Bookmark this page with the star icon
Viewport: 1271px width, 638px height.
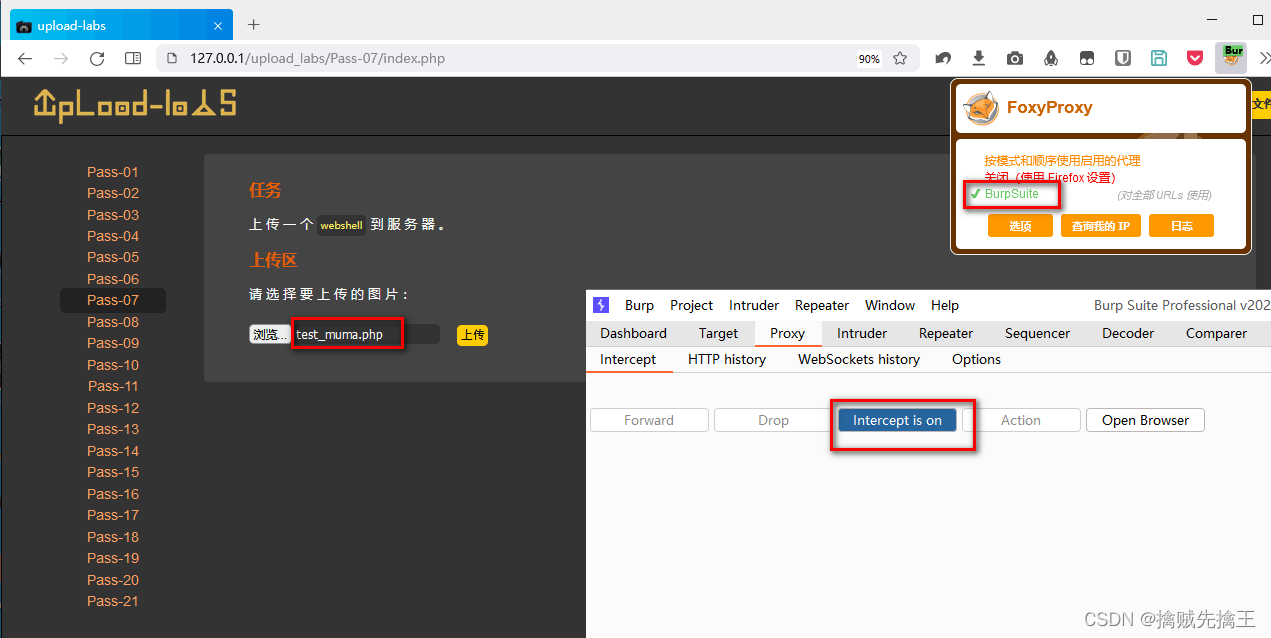coord(900,59)
